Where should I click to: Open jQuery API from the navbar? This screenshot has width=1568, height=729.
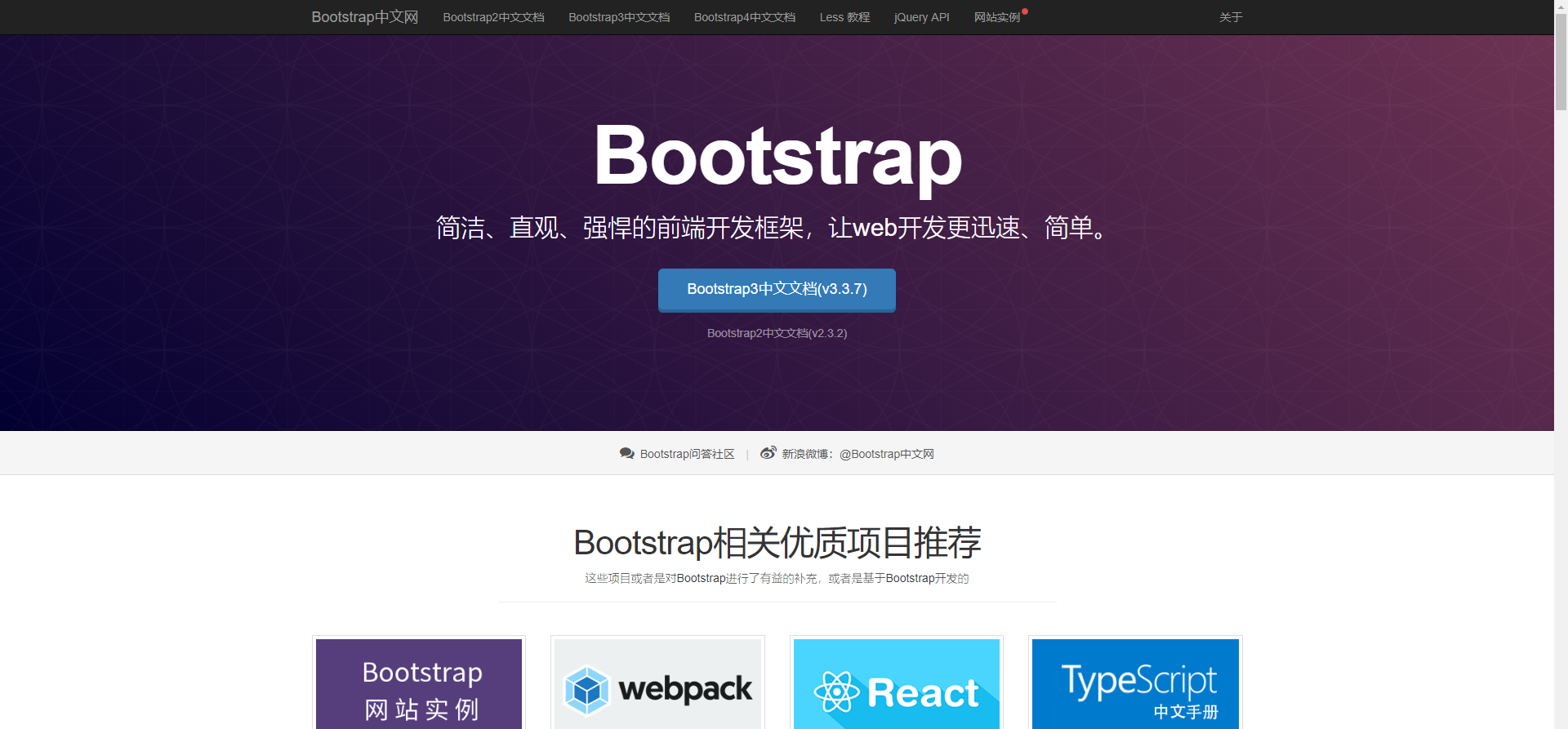(921, 17)
